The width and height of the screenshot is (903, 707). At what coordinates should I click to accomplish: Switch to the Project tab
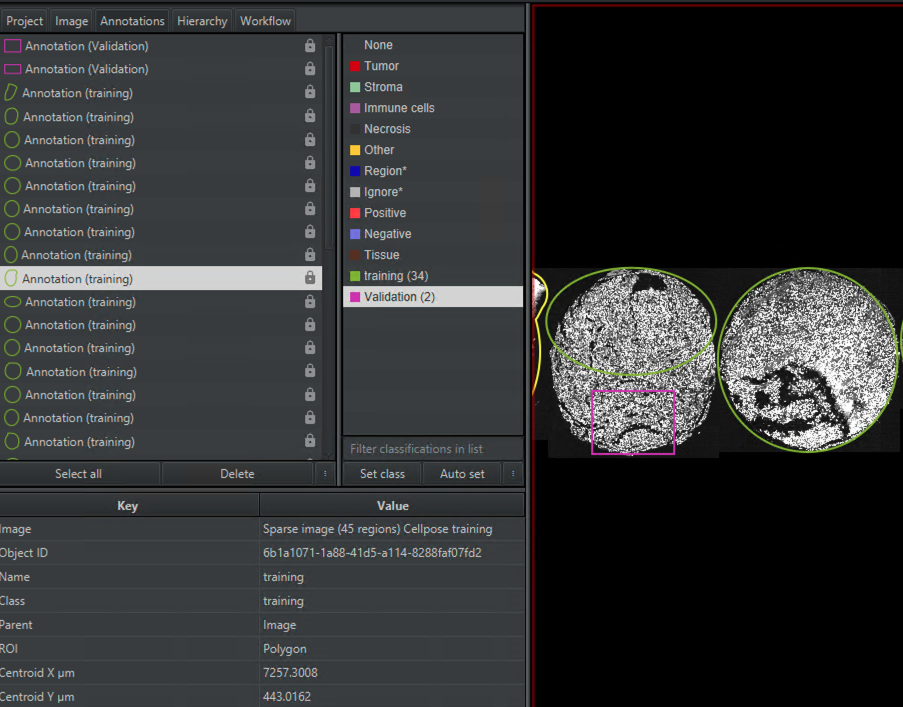click(x=24, y=20)
